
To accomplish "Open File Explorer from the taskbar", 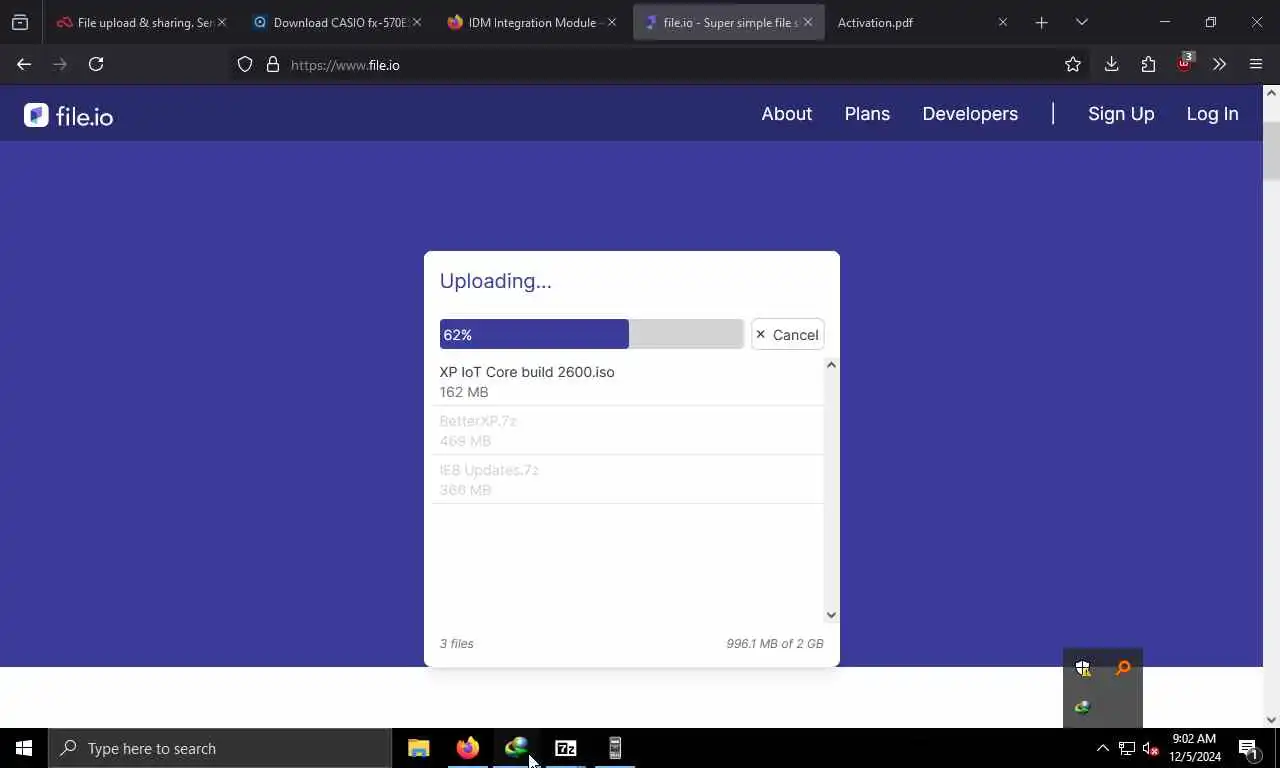I will (x=418, y=748).
